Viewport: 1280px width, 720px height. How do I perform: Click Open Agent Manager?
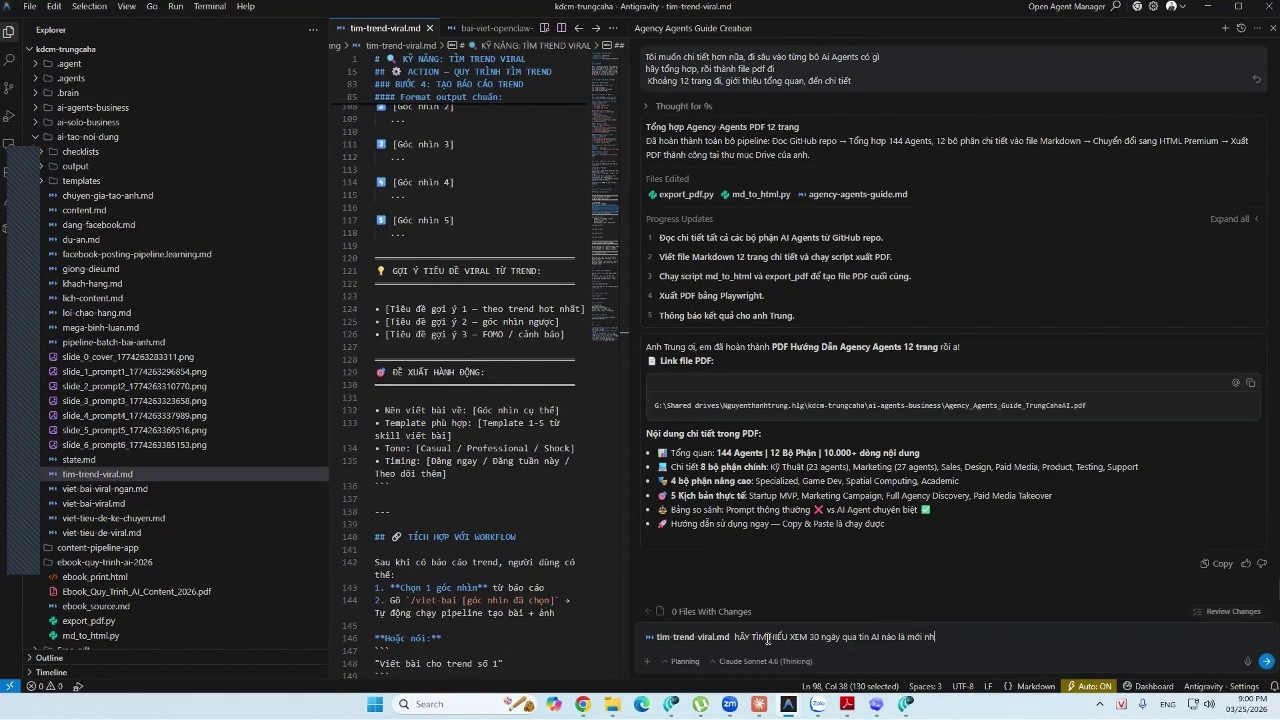[x=1065, y=6]
